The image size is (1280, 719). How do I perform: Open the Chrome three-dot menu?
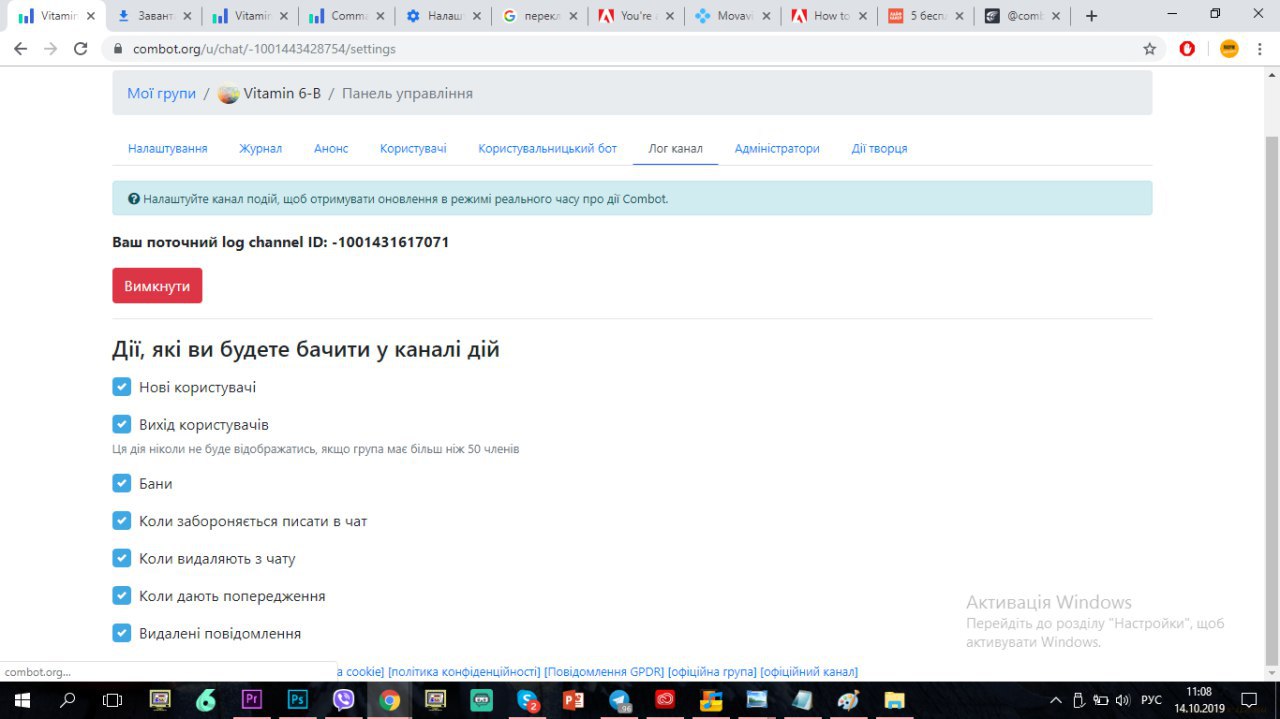1261,48
